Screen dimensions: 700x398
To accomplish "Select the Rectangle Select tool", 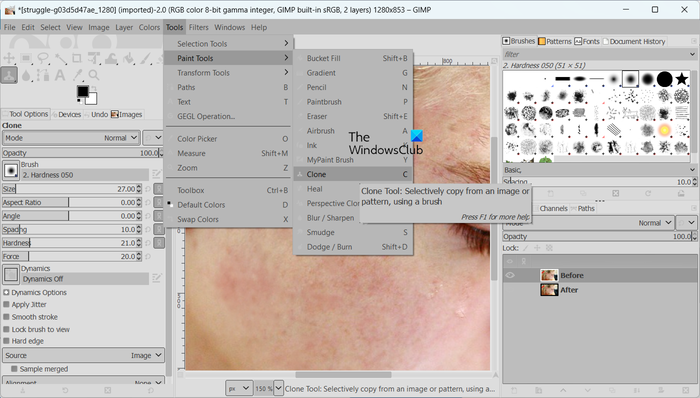I will pyautogui.click(x=26, y=58).
